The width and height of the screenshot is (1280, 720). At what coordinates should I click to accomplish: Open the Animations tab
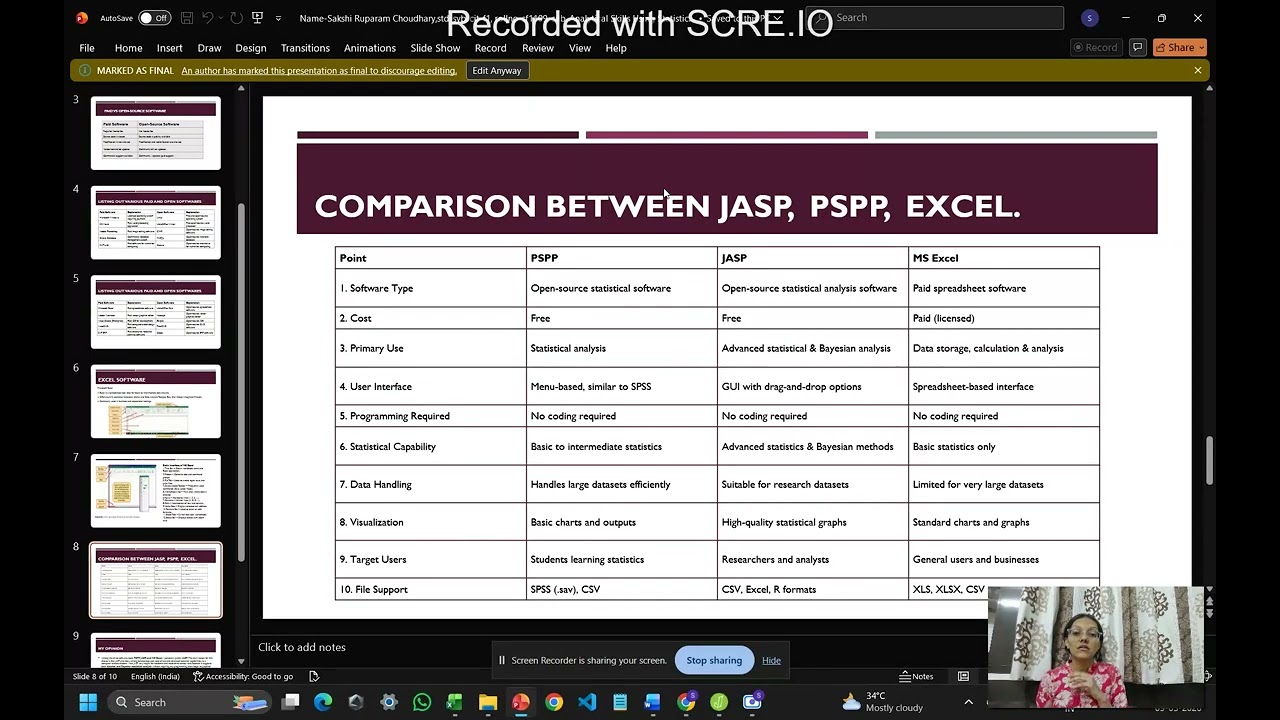coord(370,48)
